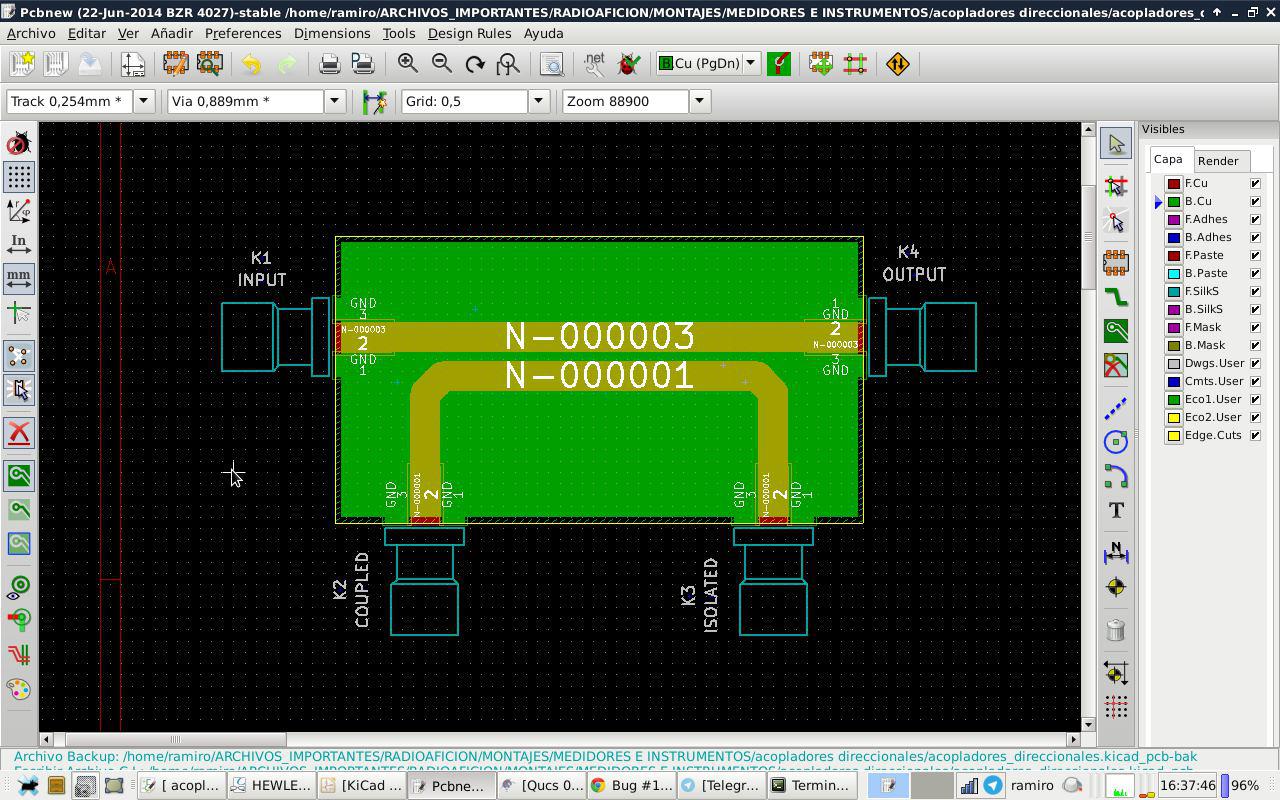Click the Netlist read icon

click(594, 64)
